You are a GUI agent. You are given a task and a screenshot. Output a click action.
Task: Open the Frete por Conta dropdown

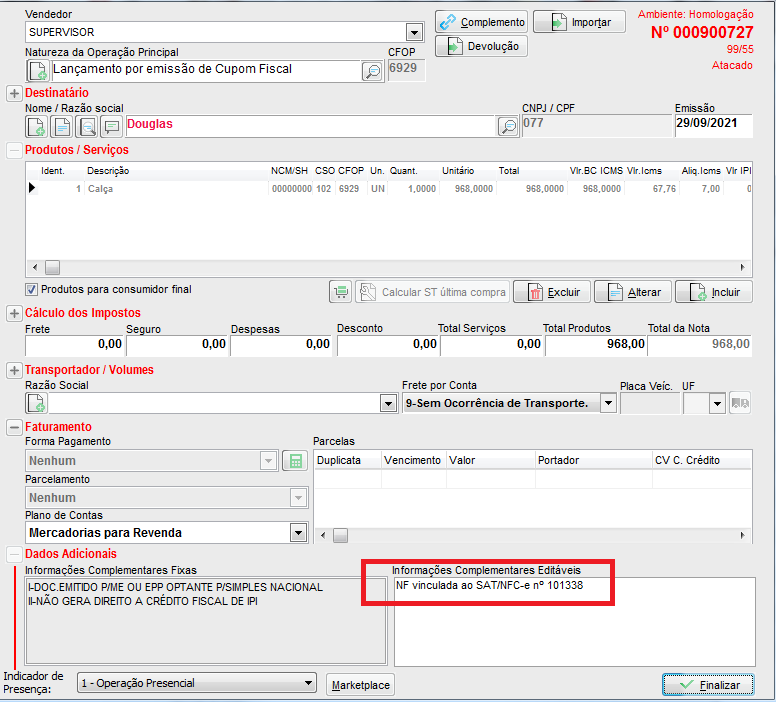tap(607, 403)
